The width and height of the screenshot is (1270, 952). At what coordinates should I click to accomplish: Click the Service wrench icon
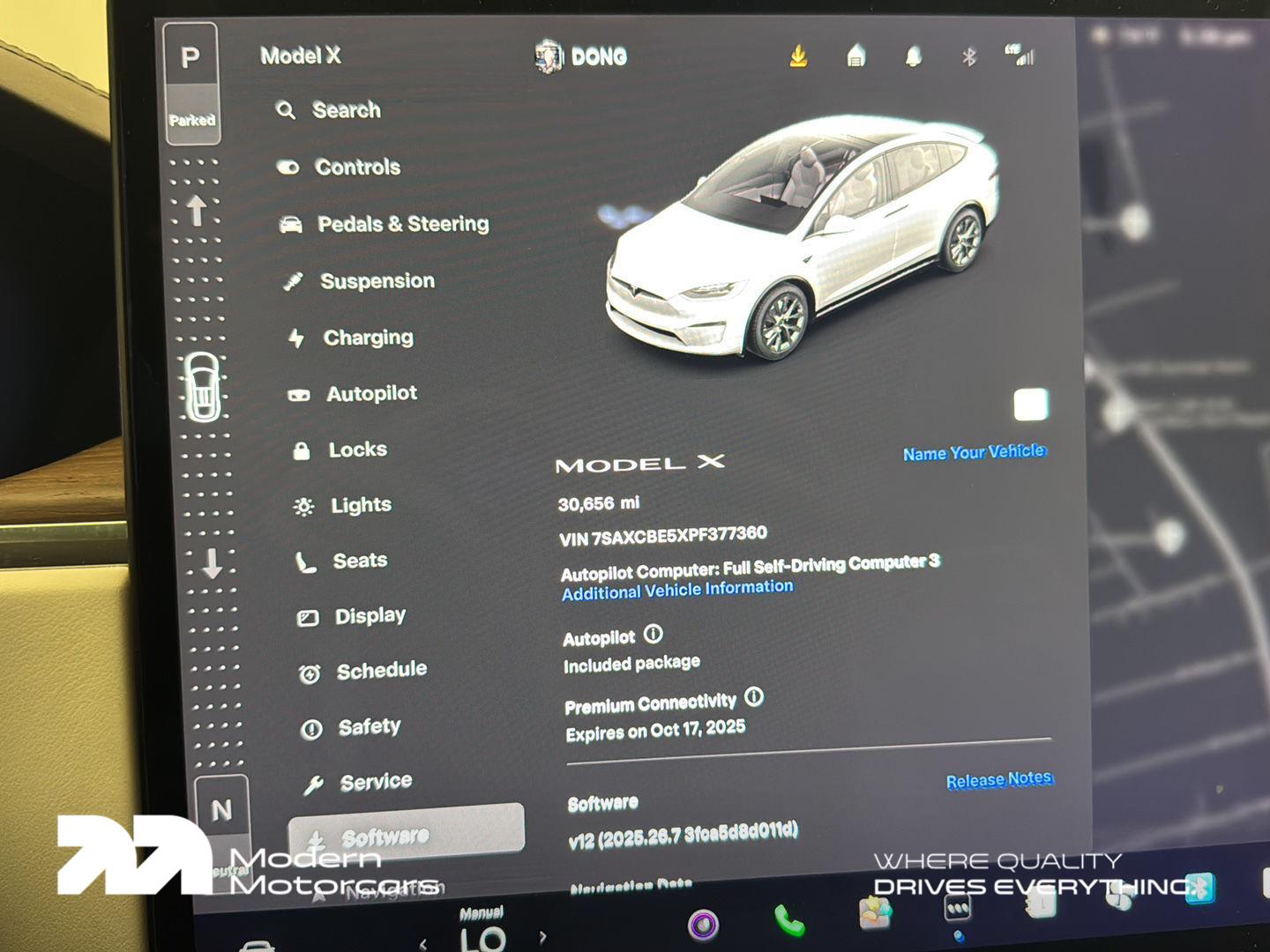[x=313, y=785]
